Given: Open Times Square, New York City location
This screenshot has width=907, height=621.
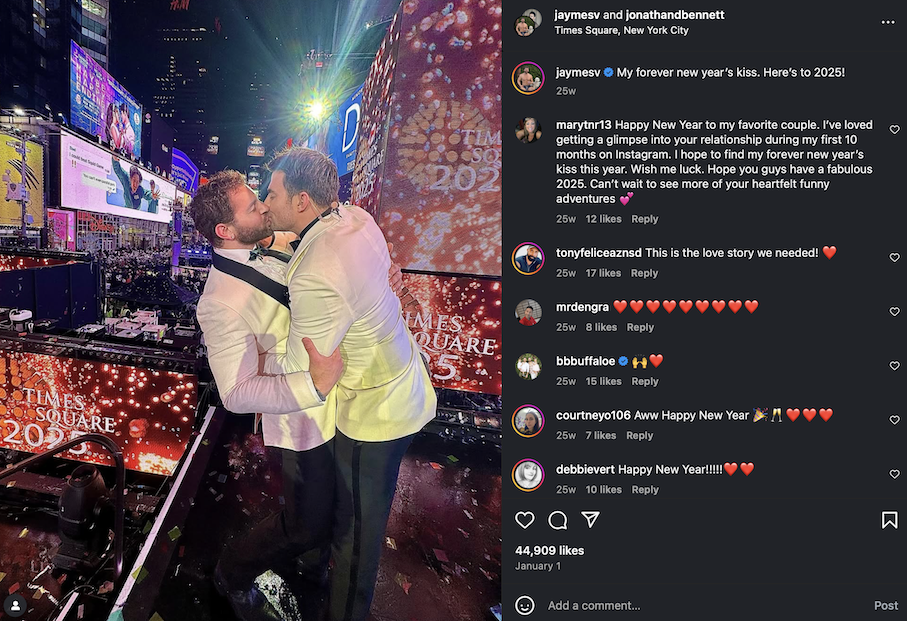Looking at the screenshot, I should coord(621,30).
